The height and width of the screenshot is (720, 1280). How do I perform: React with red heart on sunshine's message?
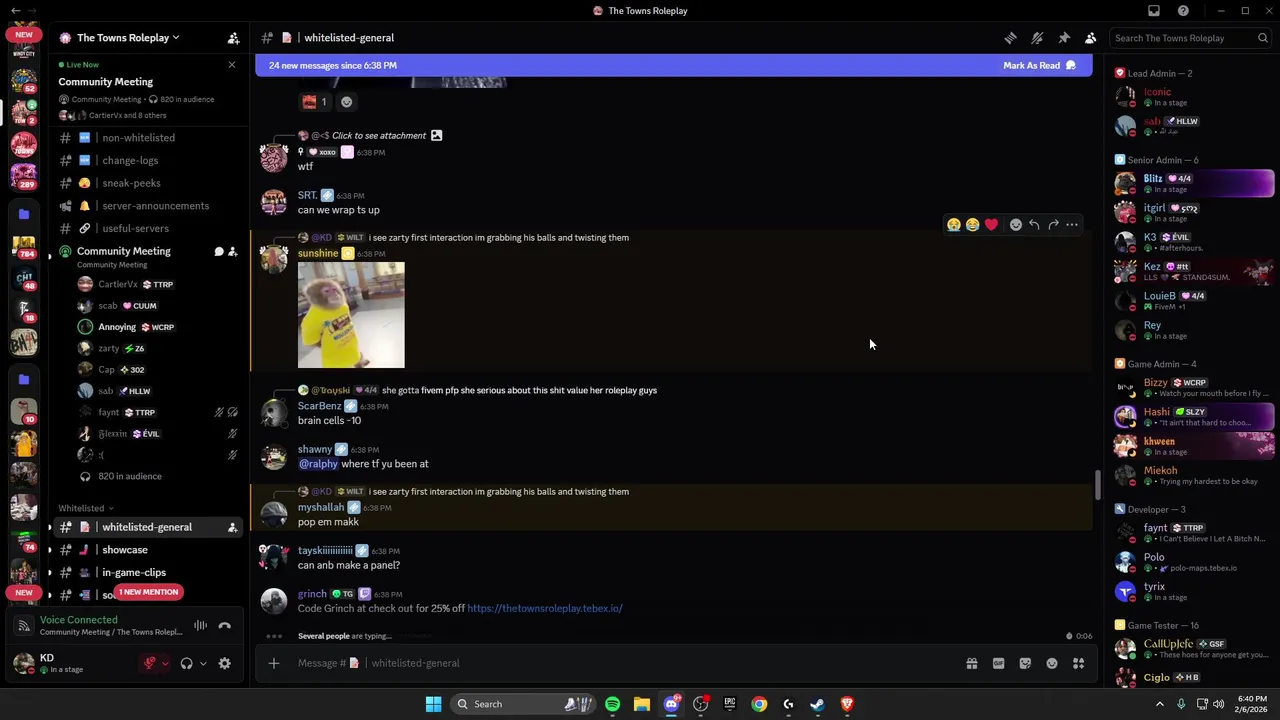pyautogui.click(x=991, y=225)
